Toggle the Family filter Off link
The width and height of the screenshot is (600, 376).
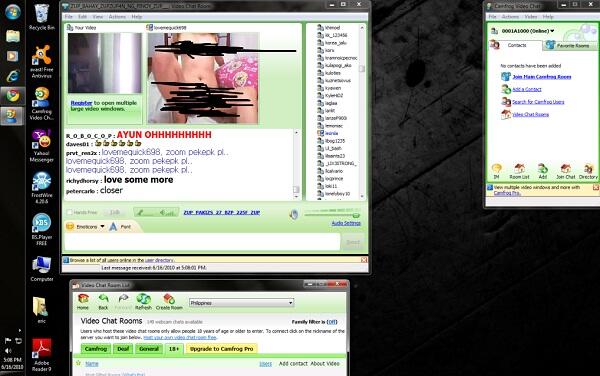click(332, 322)
